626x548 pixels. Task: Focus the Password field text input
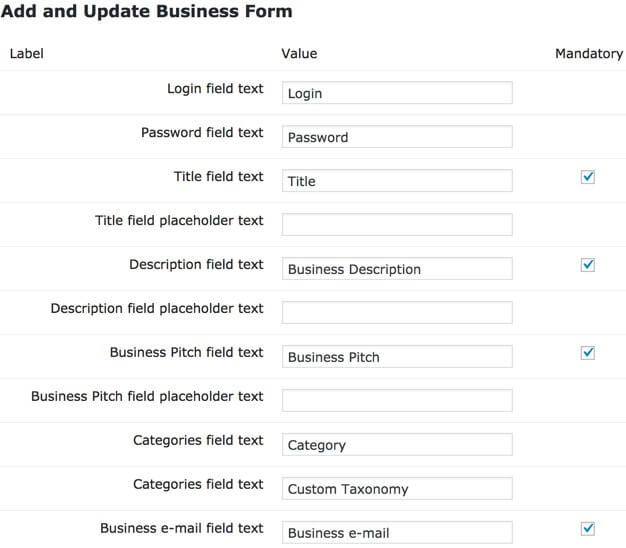(397, 137)
